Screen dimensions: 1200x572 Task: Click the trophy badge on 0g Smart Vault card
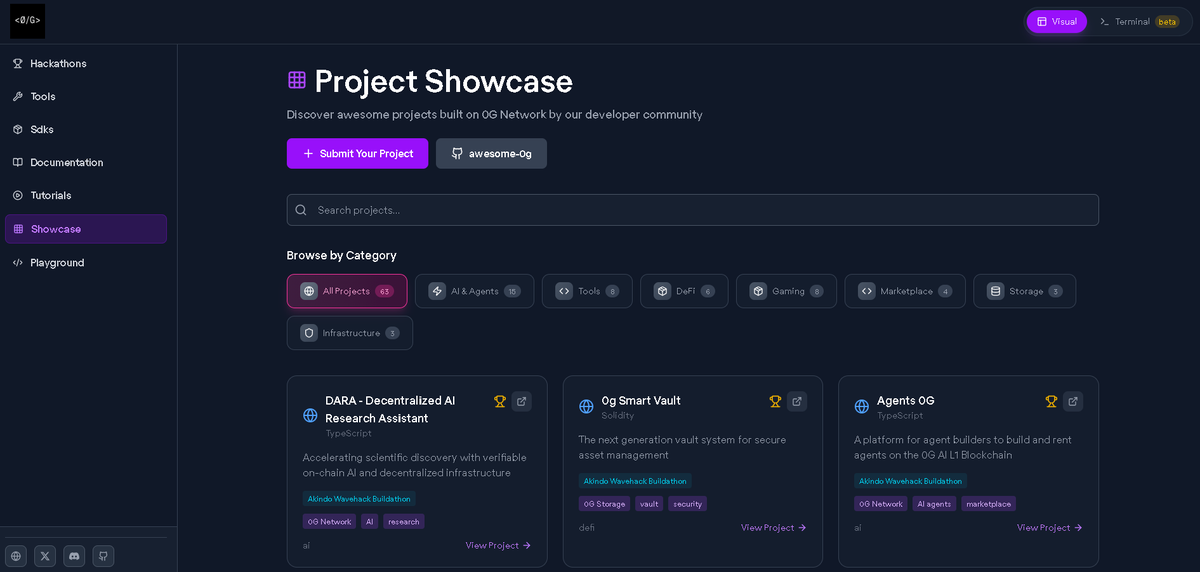pyautogui.click(x=775, y=401)
